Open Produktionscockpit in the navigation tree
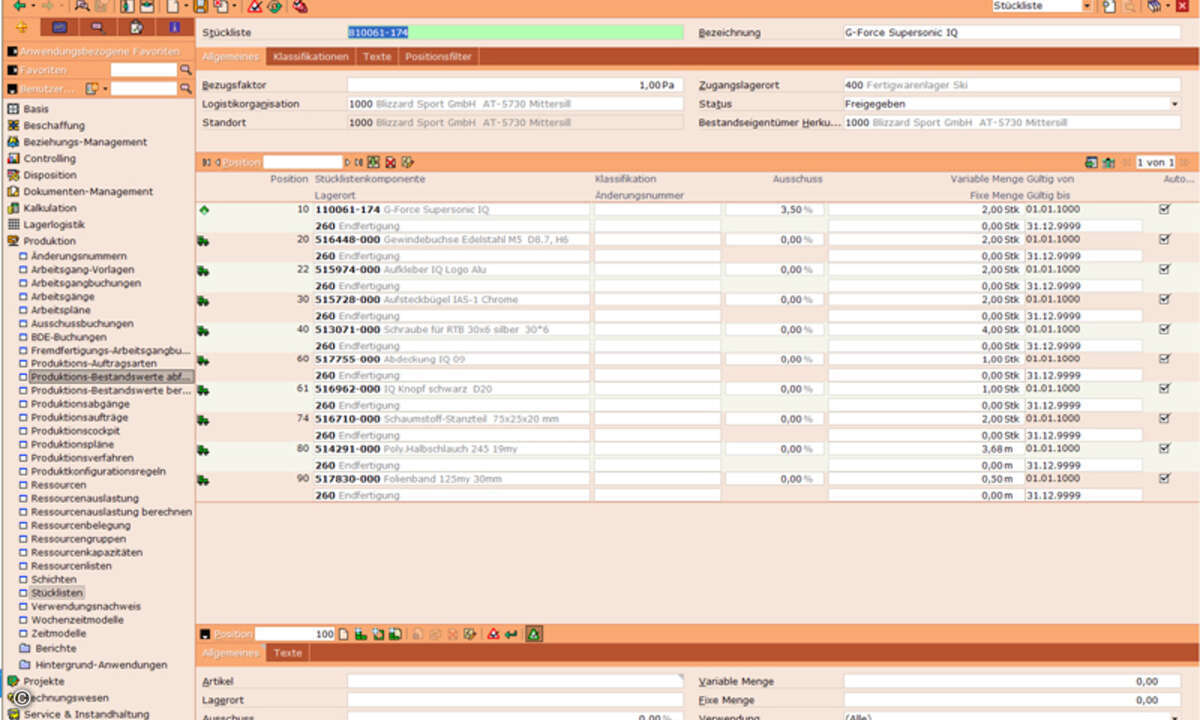1200x720 pixels. pyautogui.click(x=75, y=431)
